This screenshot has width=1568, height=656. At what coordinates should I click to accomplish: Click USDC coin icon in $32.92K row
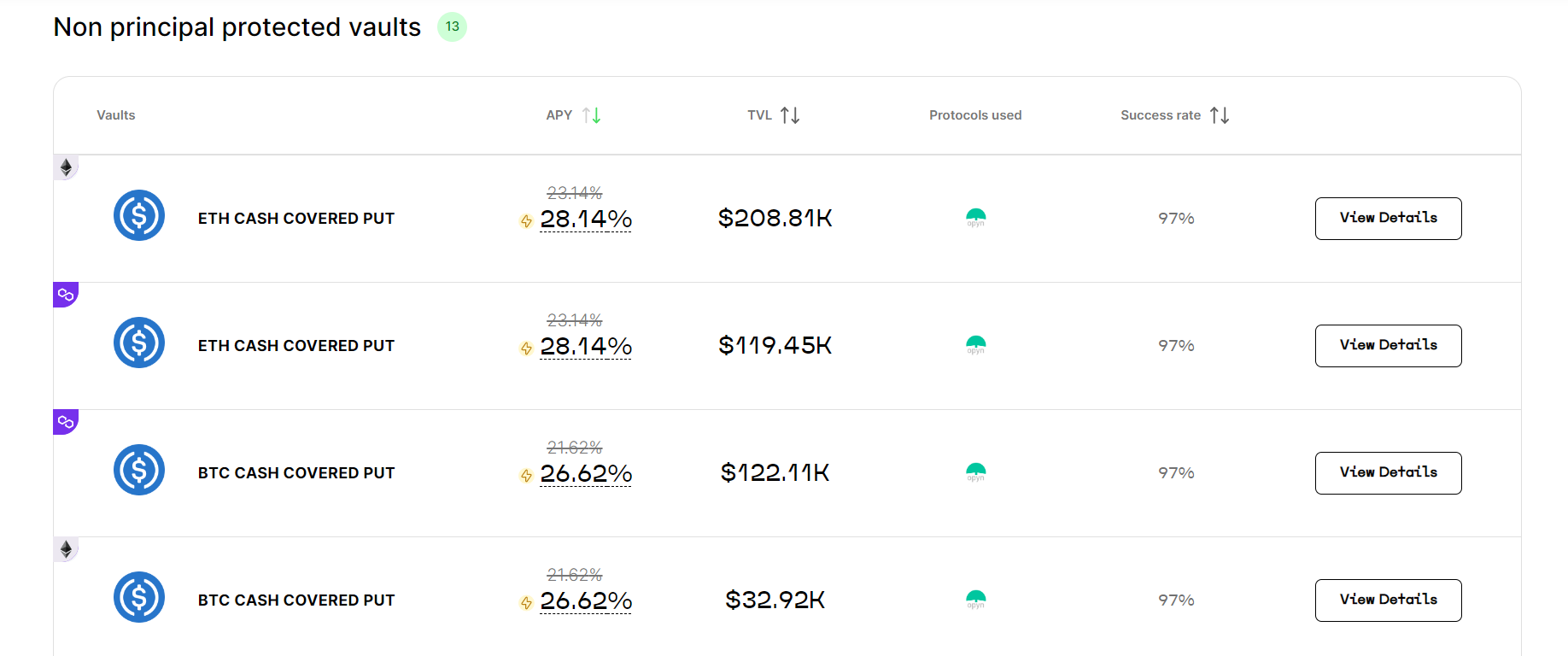point(139,597)
